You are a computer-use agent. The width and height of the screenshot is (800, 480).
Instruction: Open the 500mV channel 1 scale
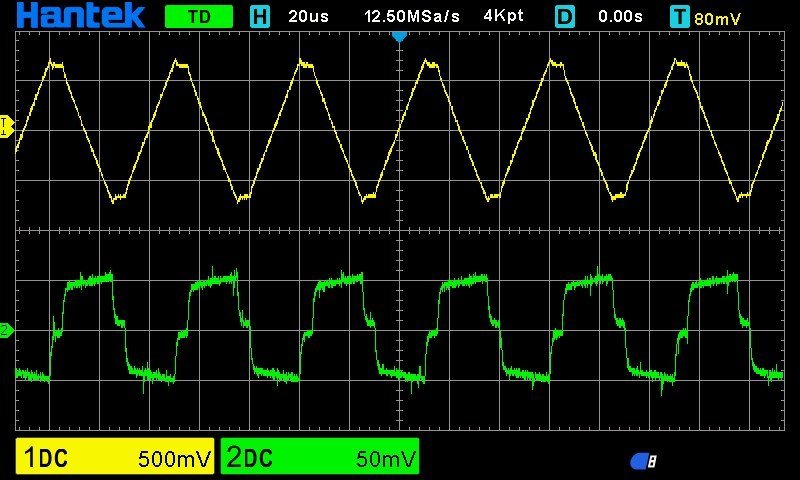(x=176, y=459)
